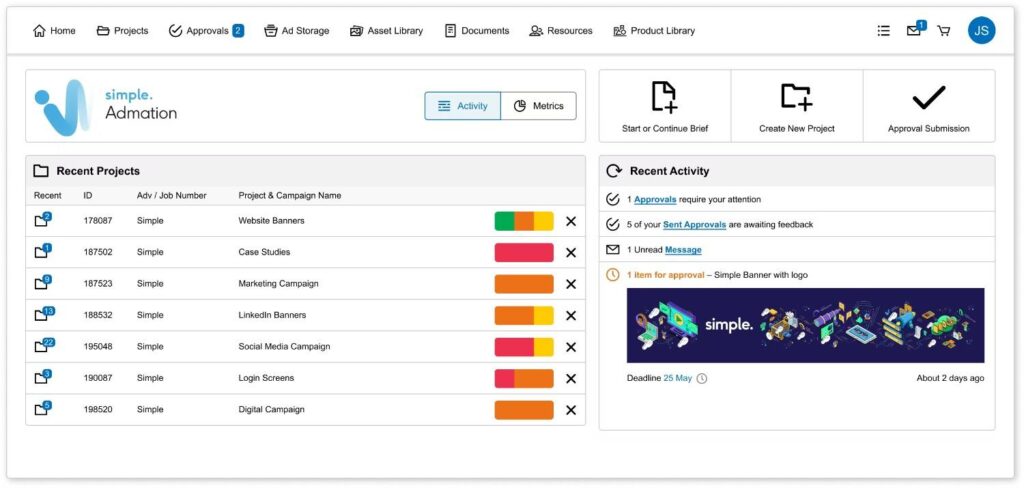Image resolution: width=1024 pixels, height=488 pixels.
Task: Click the clock icon next to deadline
Action: coord(702,378)
